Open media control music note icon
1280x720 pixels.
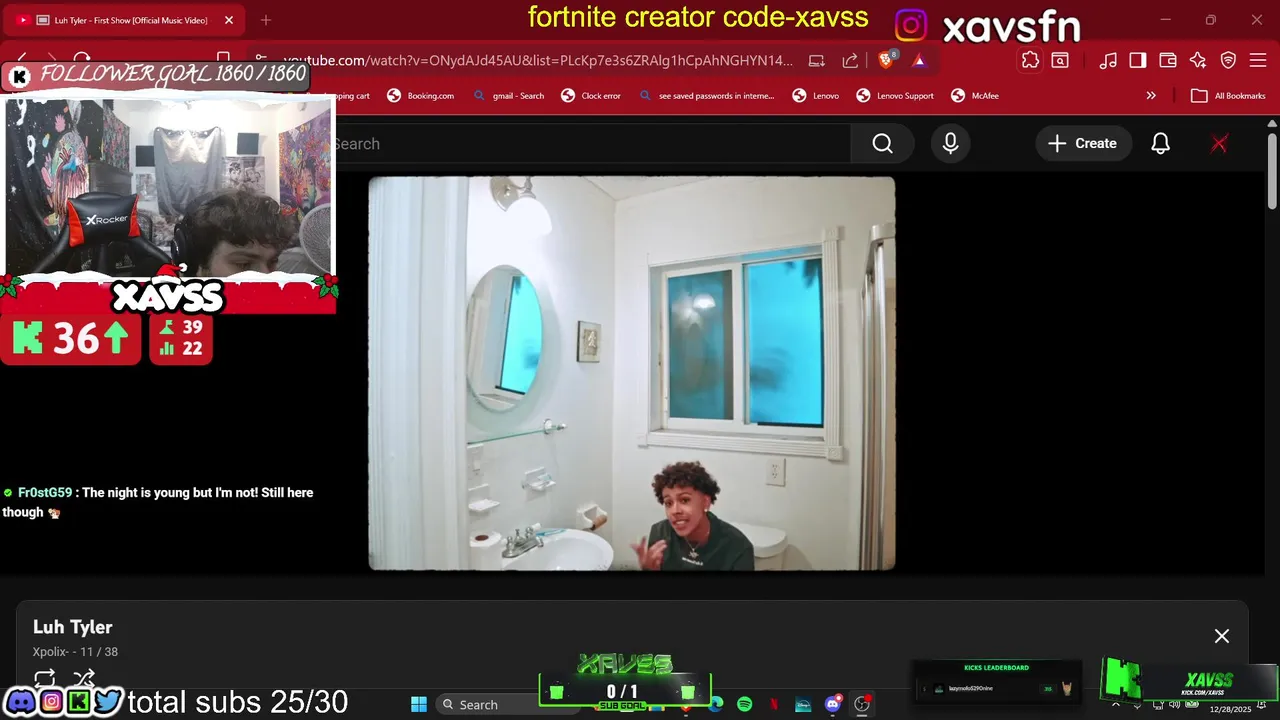[x=1108, y=60]
